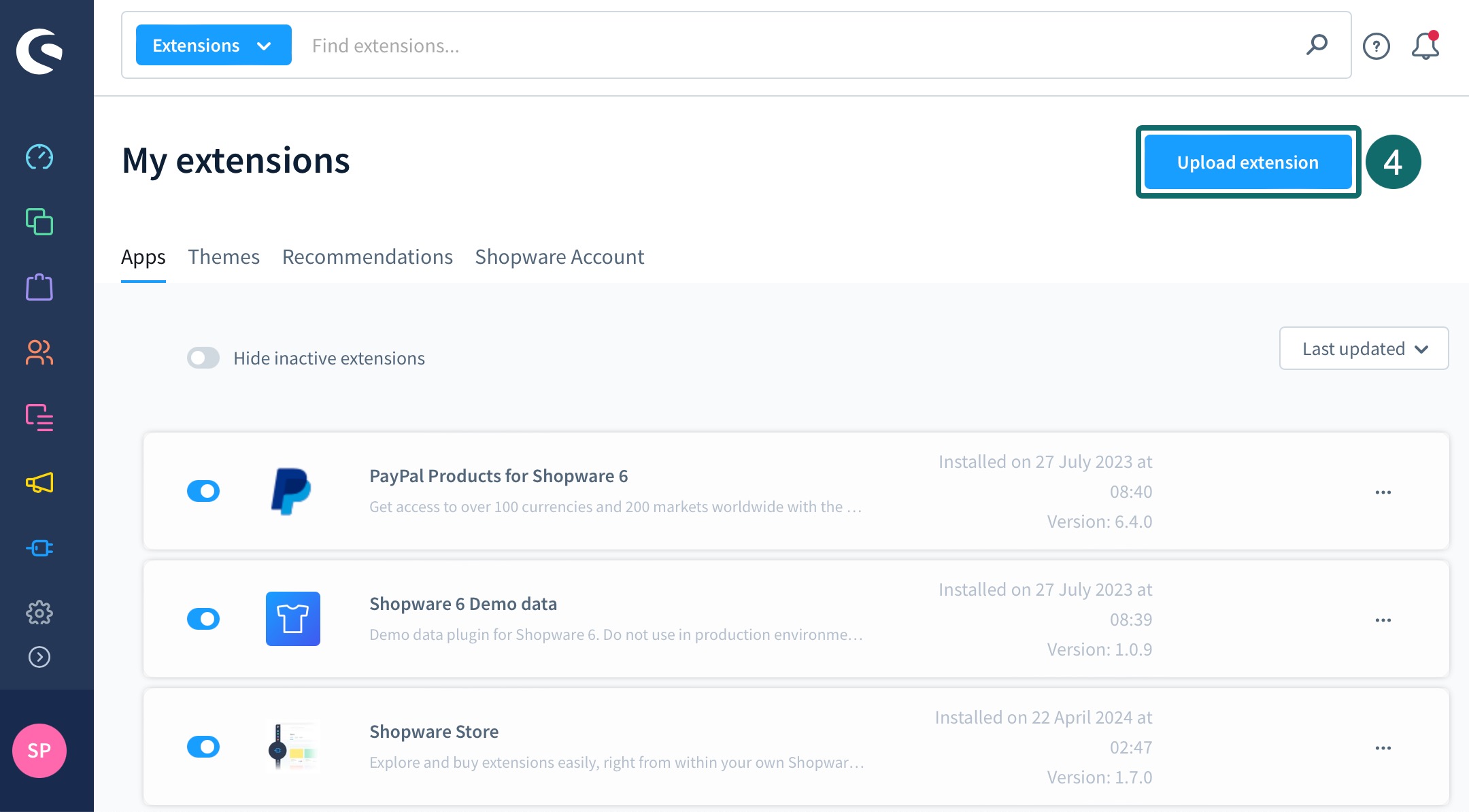Switch to the Recommendations tab
Screen dimensions: 1469x812
click(367, 257)
